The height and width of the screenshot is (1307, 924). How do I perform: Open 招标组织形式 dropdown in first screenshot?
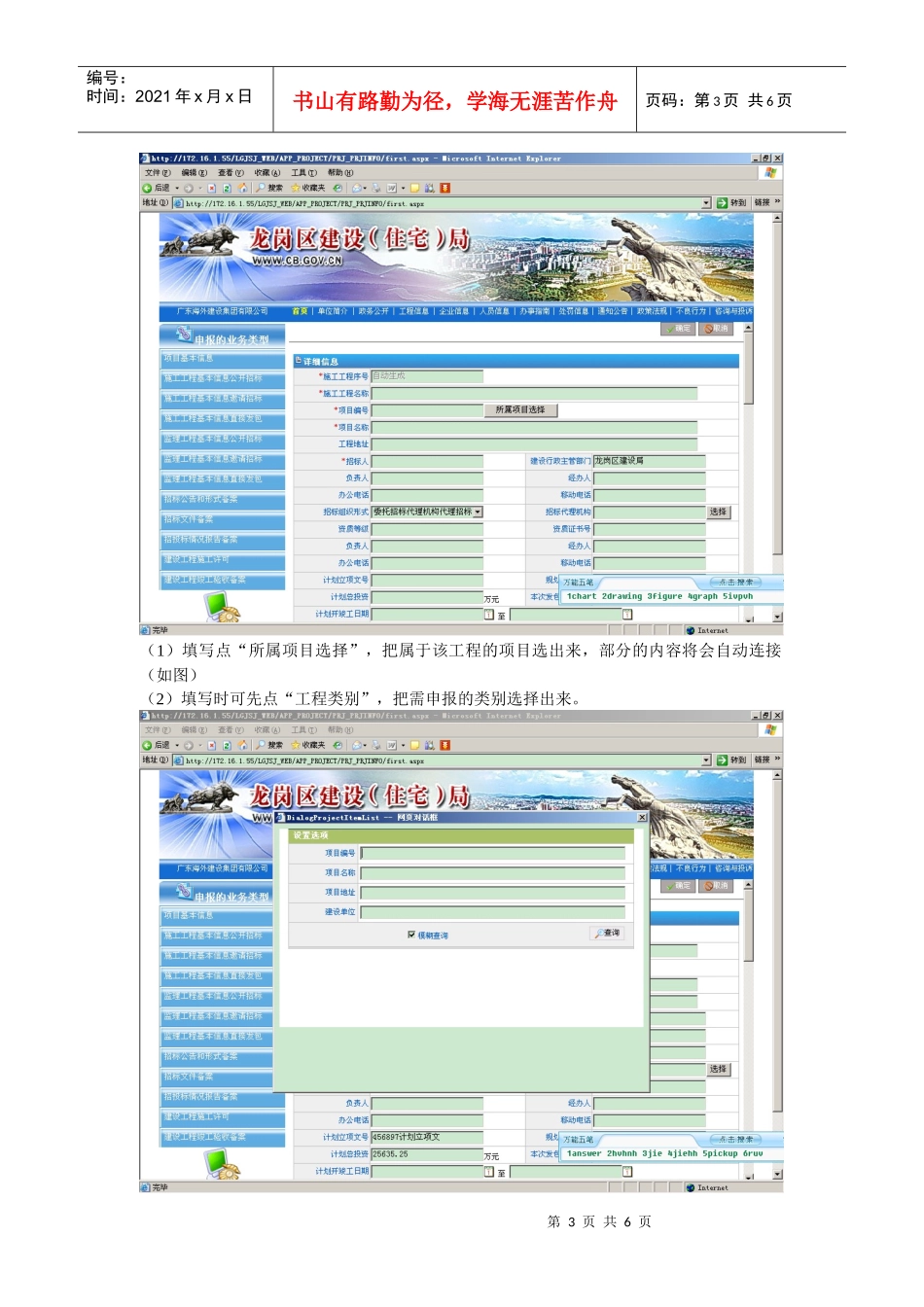478,512
